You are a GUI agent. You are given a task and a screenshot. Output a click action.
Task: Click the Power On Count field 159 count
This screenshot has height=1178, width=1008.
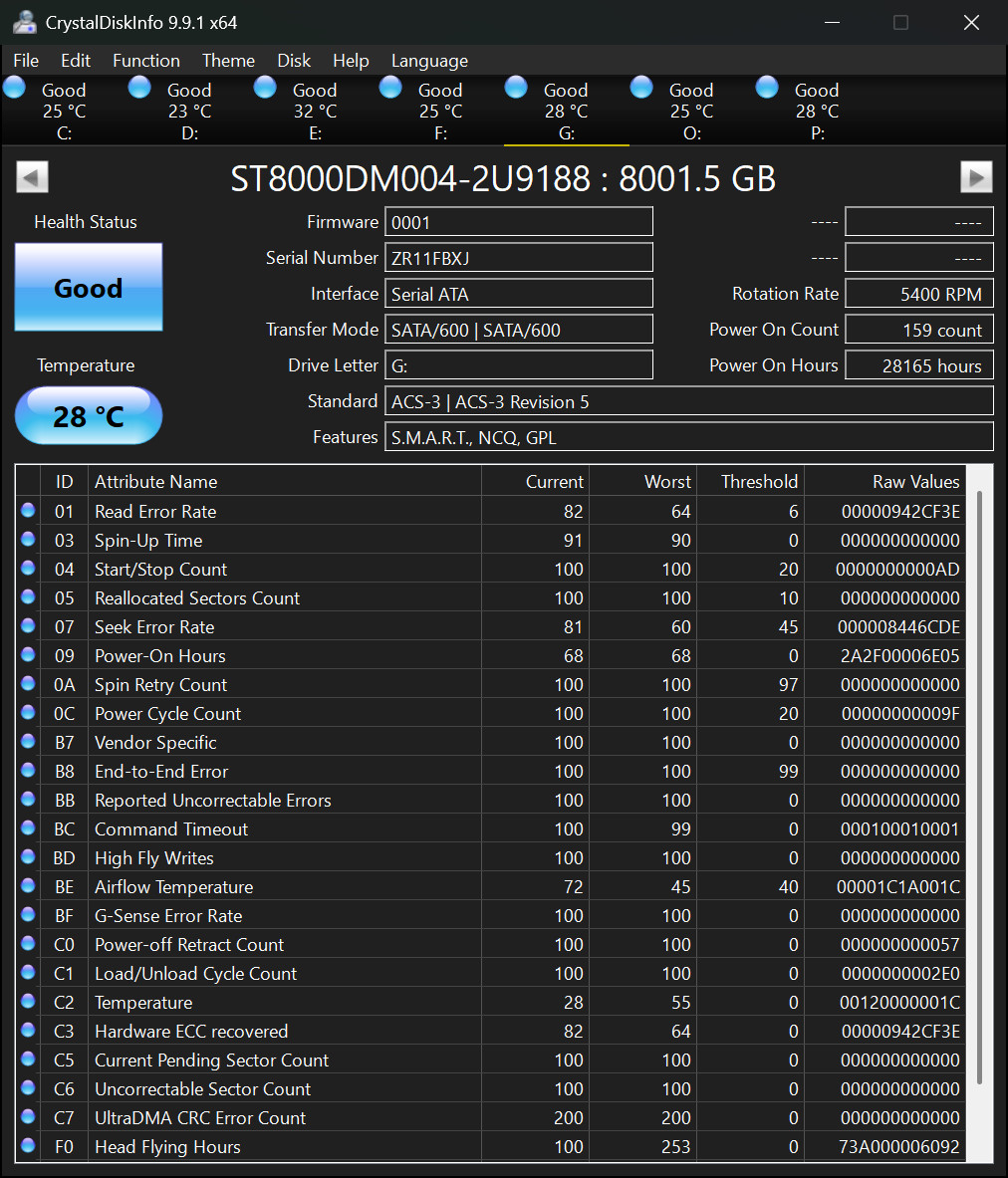click(x=919, y=329)
